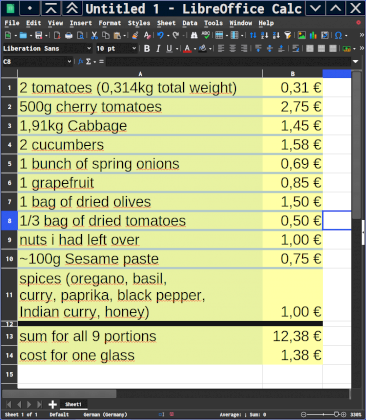Open the File menu
Screen dimensions: 366x420
coord(12,23)
